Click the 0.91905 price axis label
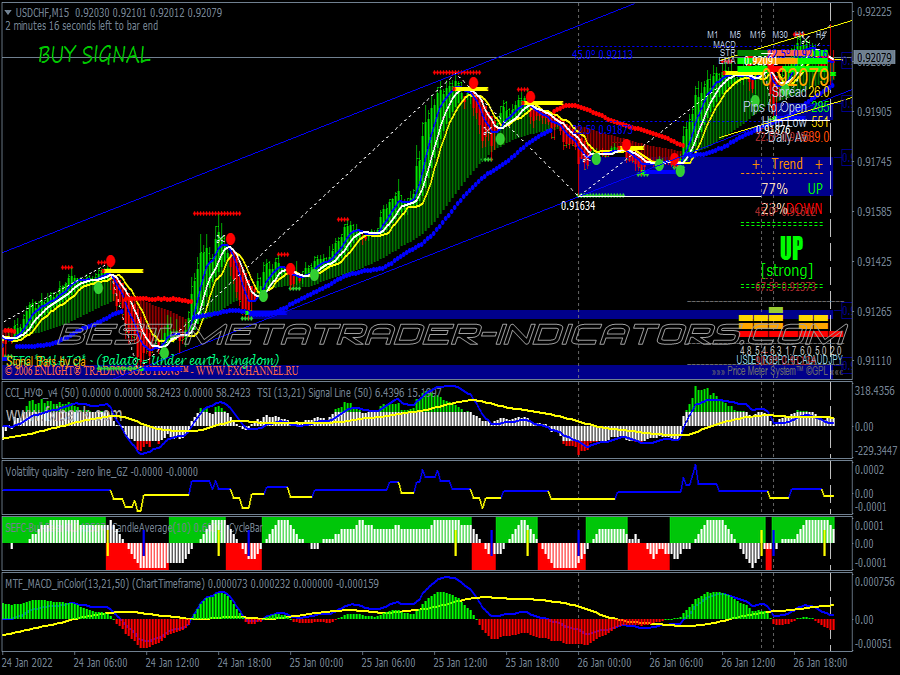This screenshot has width=900, height=675. click(x=874, y=111)
